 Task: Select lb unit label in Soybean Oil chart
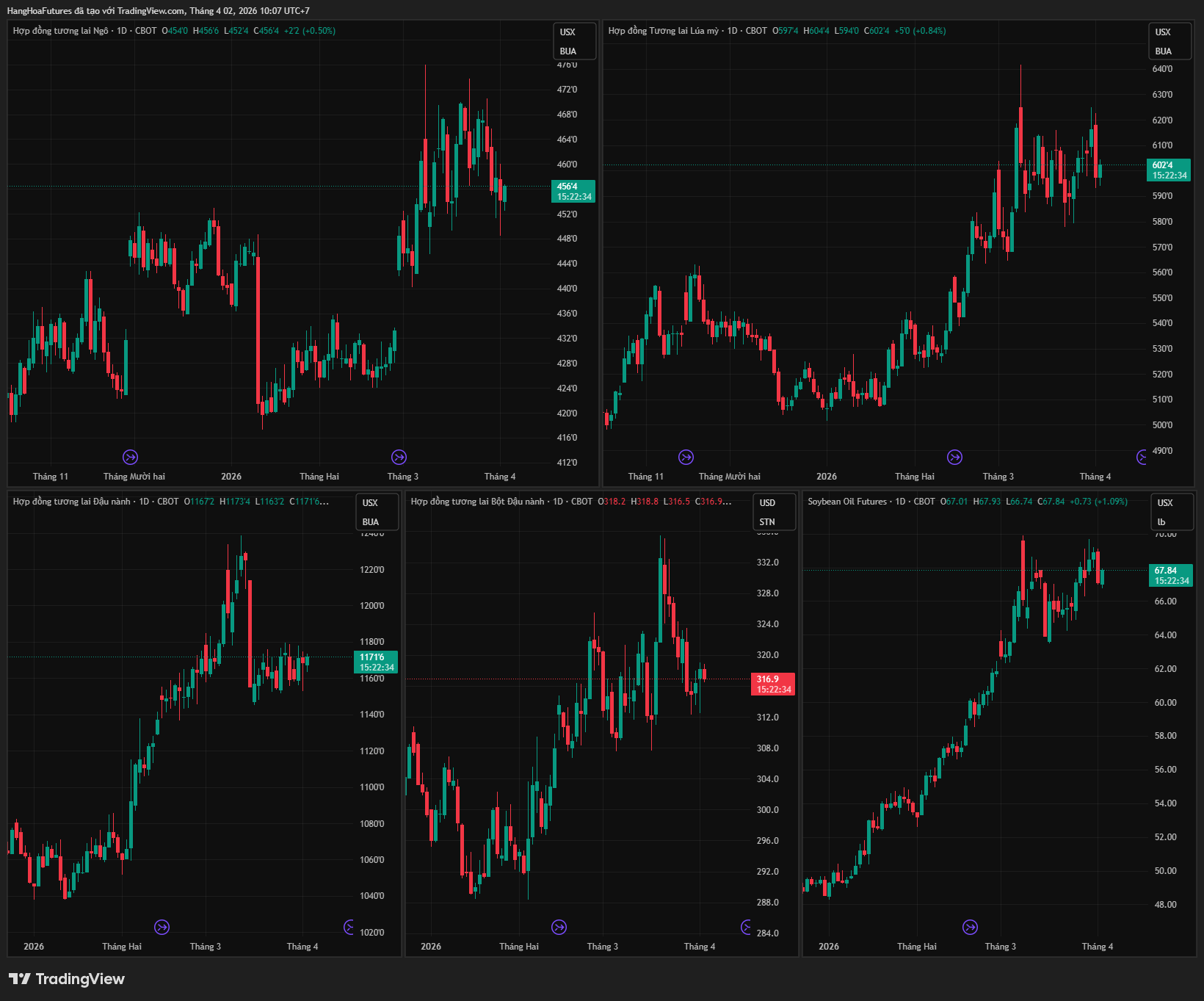click(1161, 522)
